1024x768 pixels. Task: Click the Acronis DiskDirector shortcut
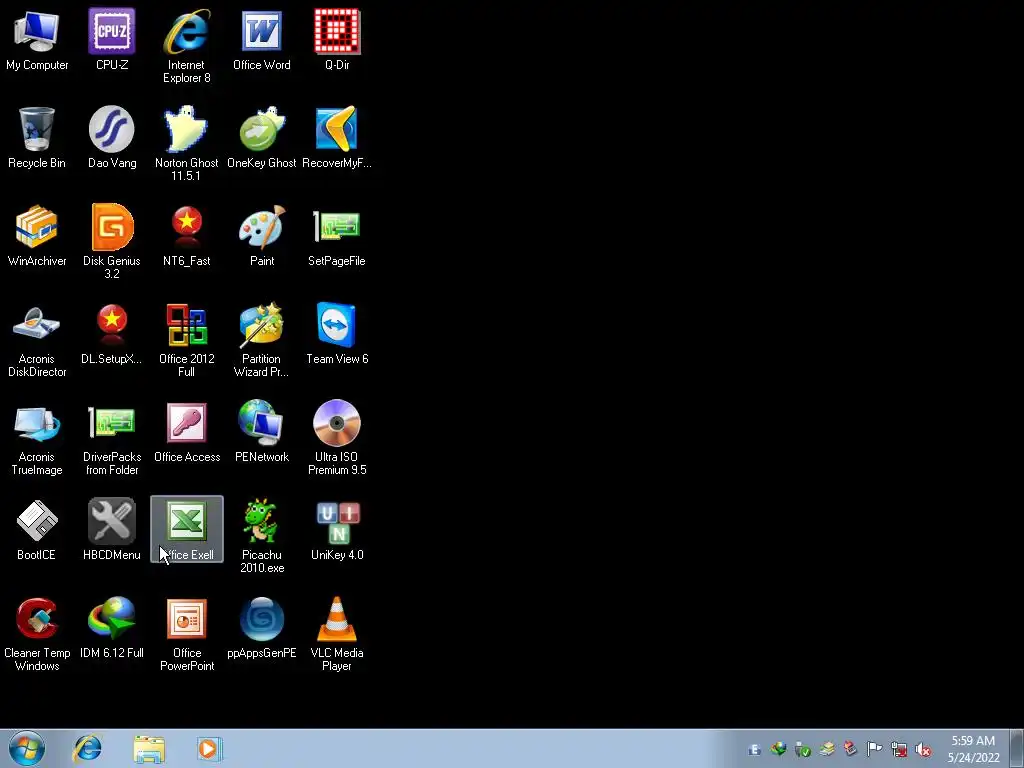(37, 340)
